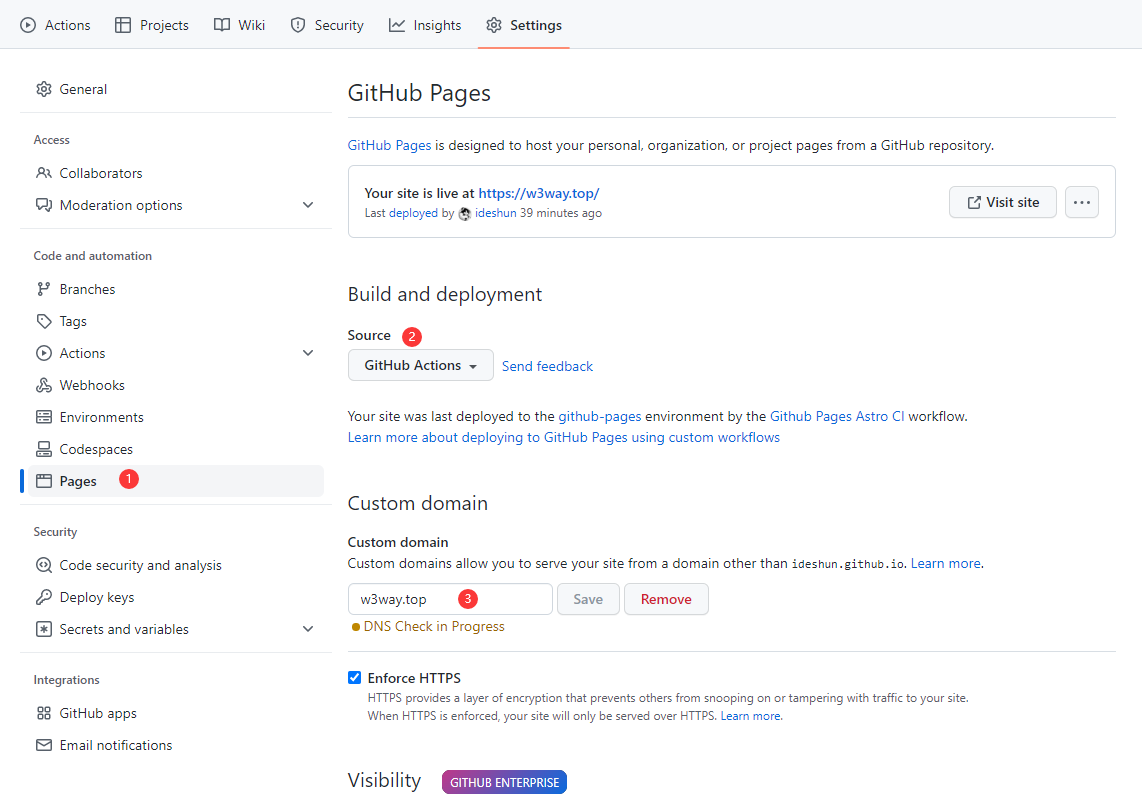Click the branch icon beside Branches
Image resolution: width=1142 pixels, height=806 pixels.
coord(44,289)
